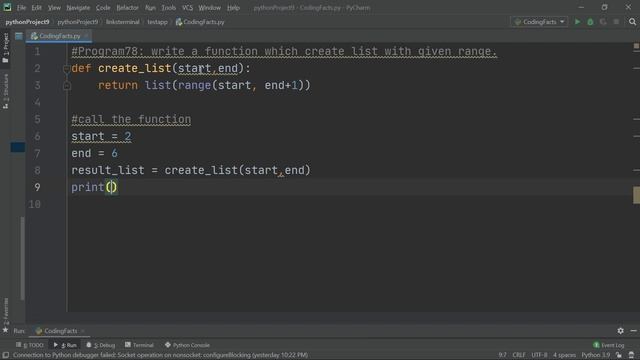
Task: Click inspection status indicator at top of scrollbar
Action: [x=636, y=46]
